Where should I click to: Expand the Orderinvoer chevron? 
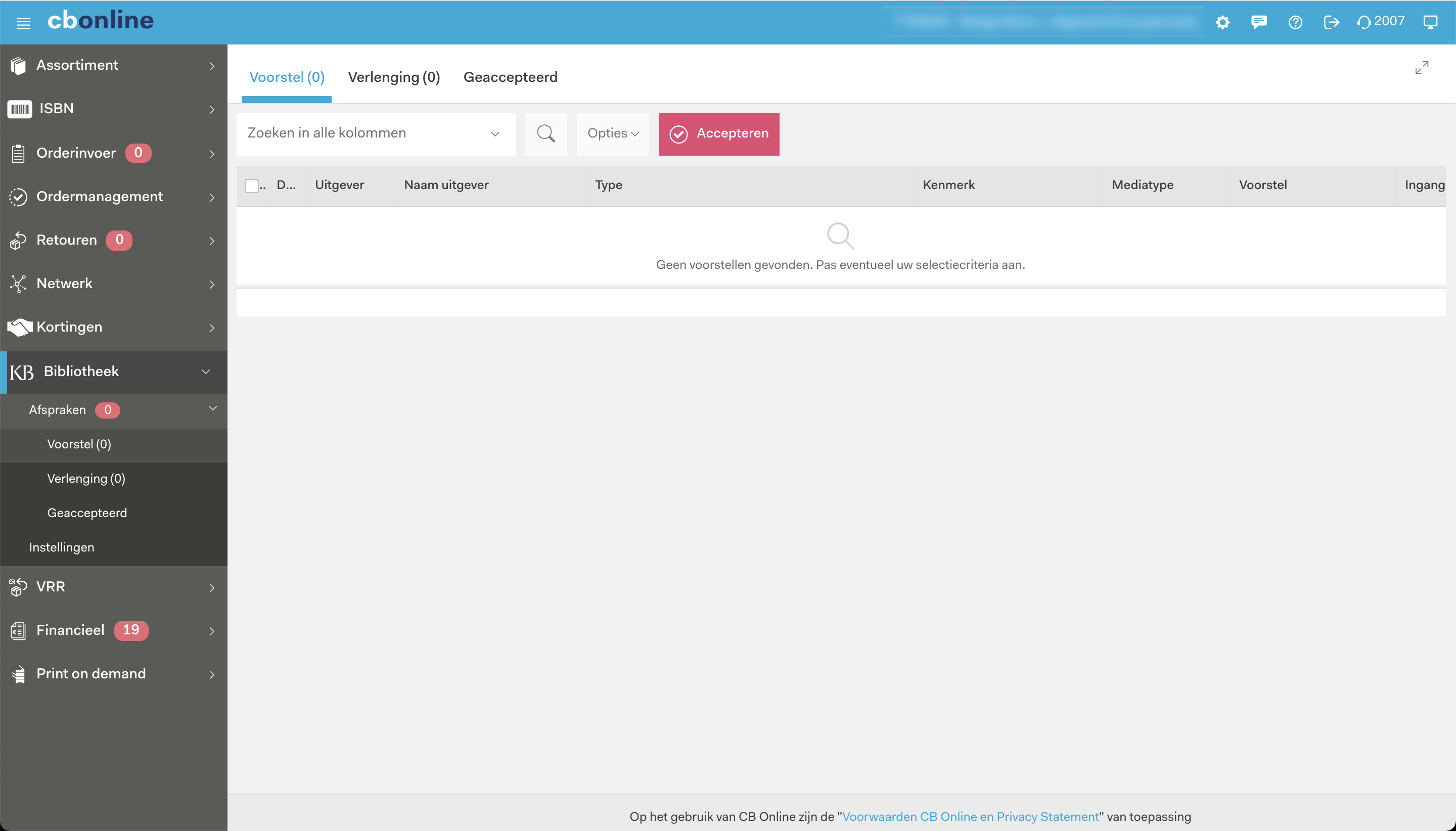tap(212, 154)
